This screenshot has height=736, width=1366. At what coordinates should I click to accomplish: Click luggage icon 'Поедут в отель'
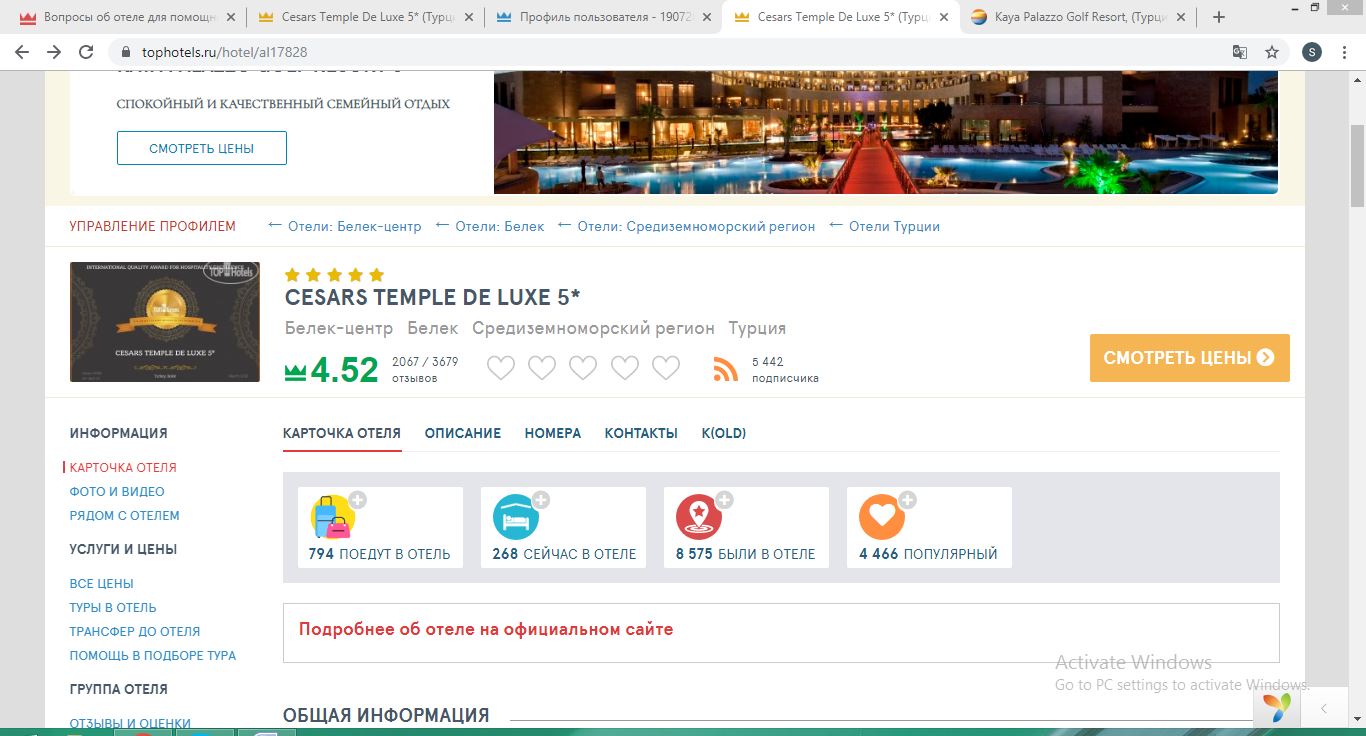tap(332, 517)
